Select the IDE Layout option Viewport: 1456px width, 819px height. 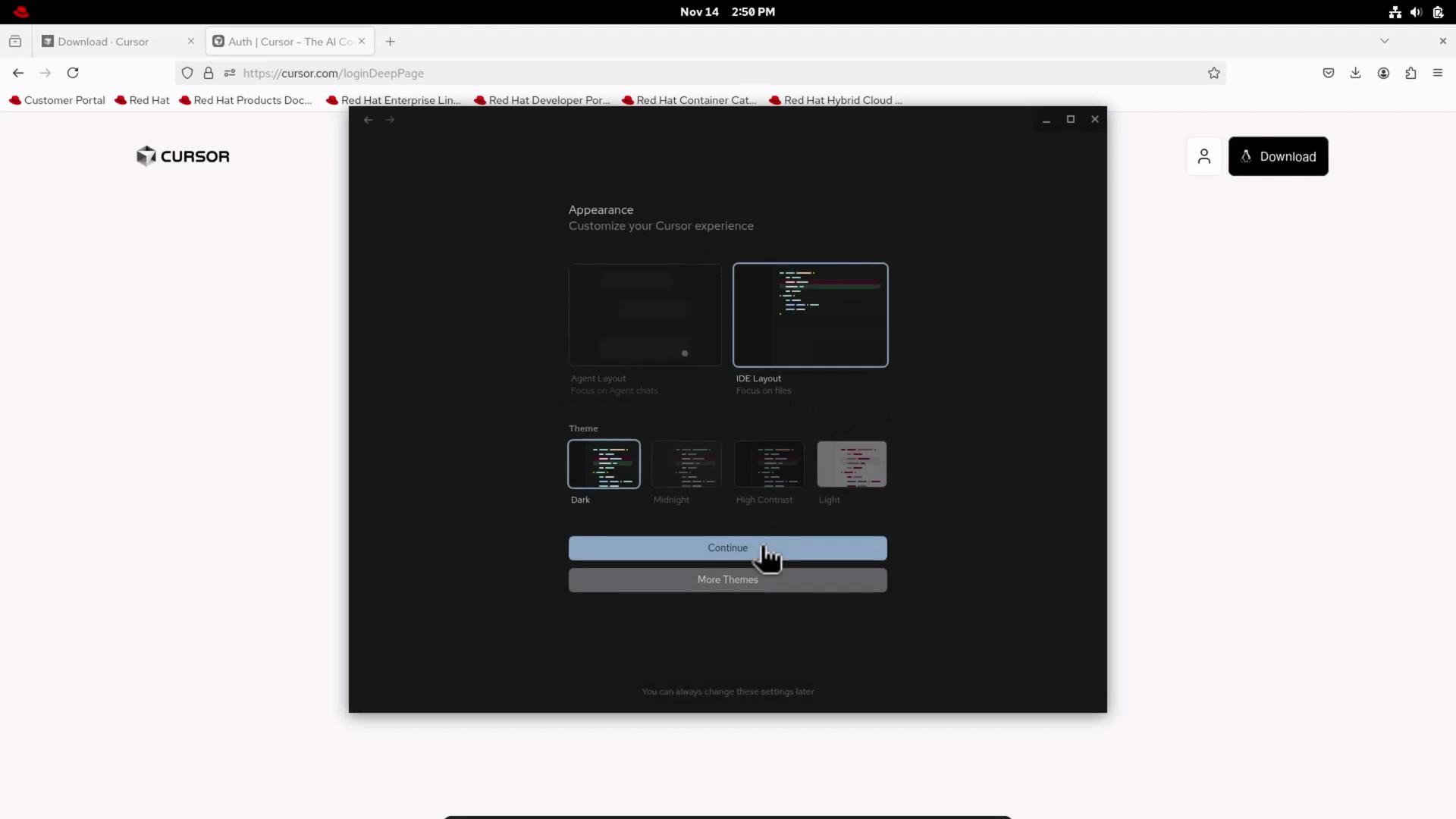pos(810,315)
